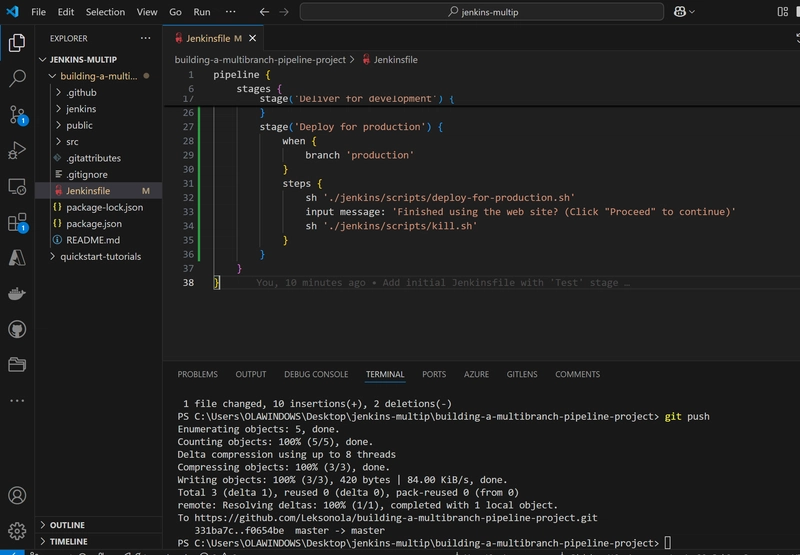The width and height of the screenshot is (800, 555).
Task: Open the Accounts icon
Action: 17,495
